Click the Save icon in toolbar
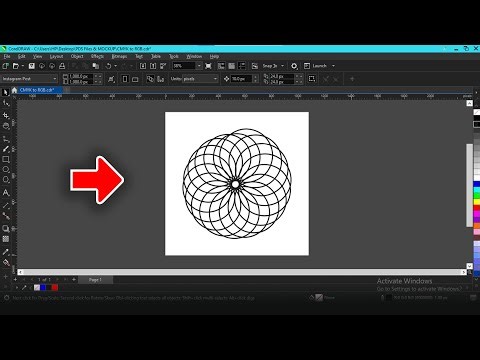The height and width of the screenshot is (360, 480). [32, 66]
